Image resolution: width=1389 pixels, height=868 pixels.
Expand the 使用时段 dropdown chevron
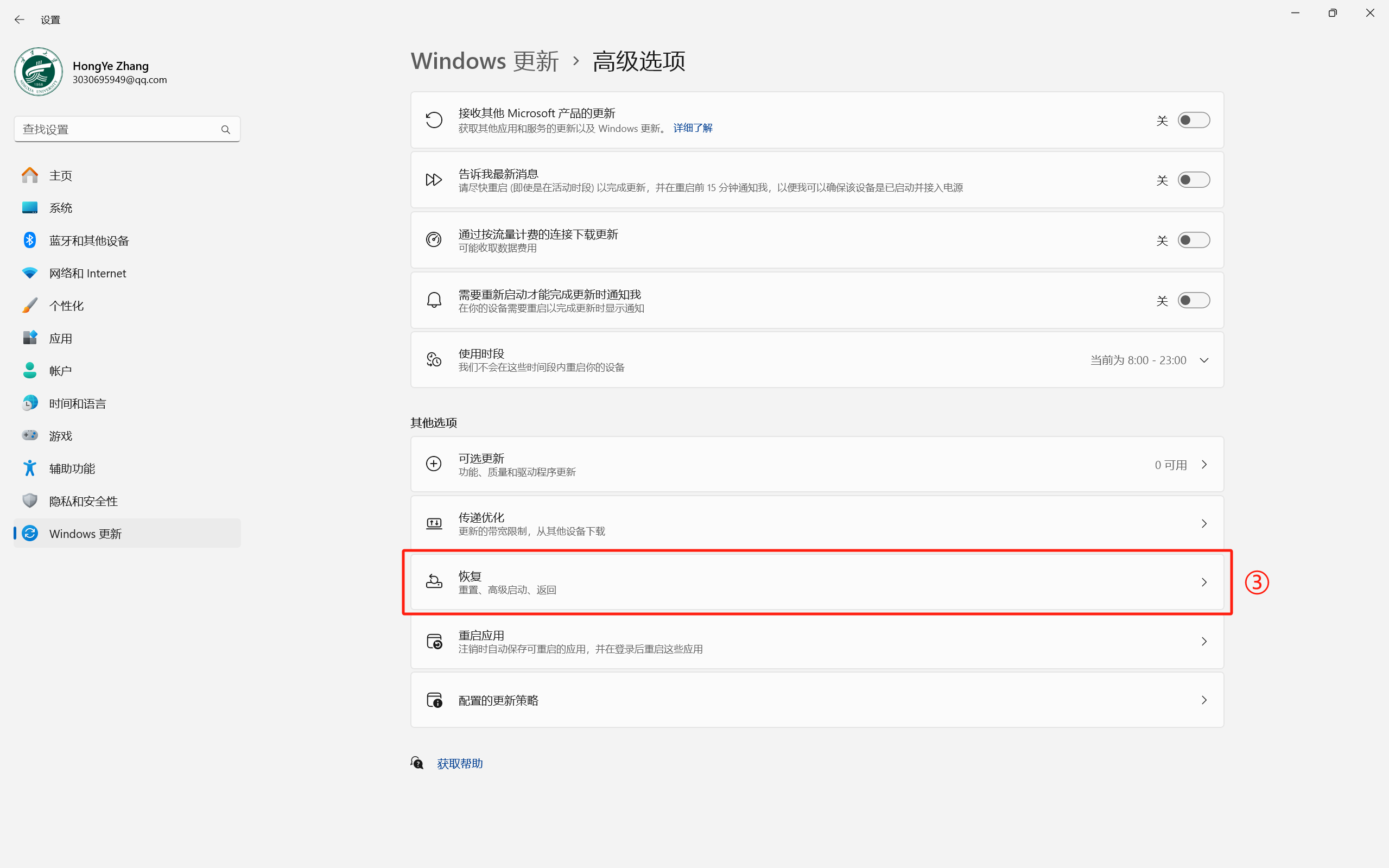1204,360
